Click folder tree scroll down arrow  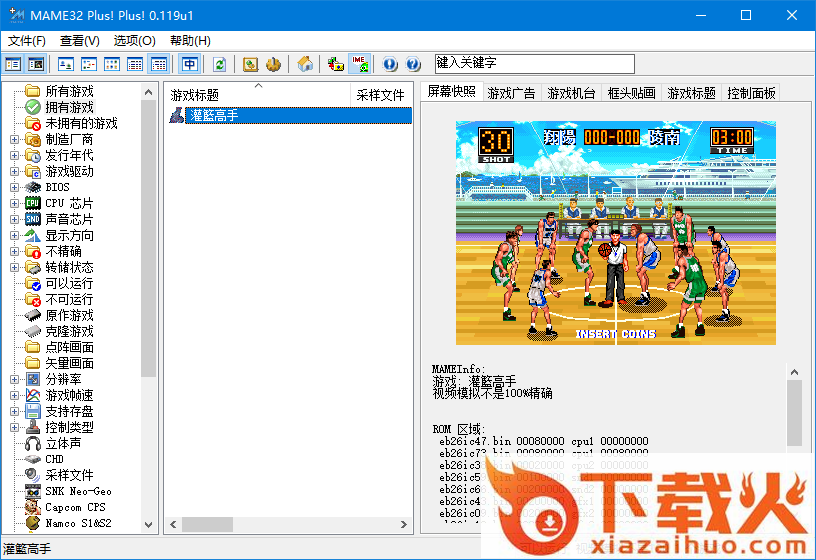148,525
